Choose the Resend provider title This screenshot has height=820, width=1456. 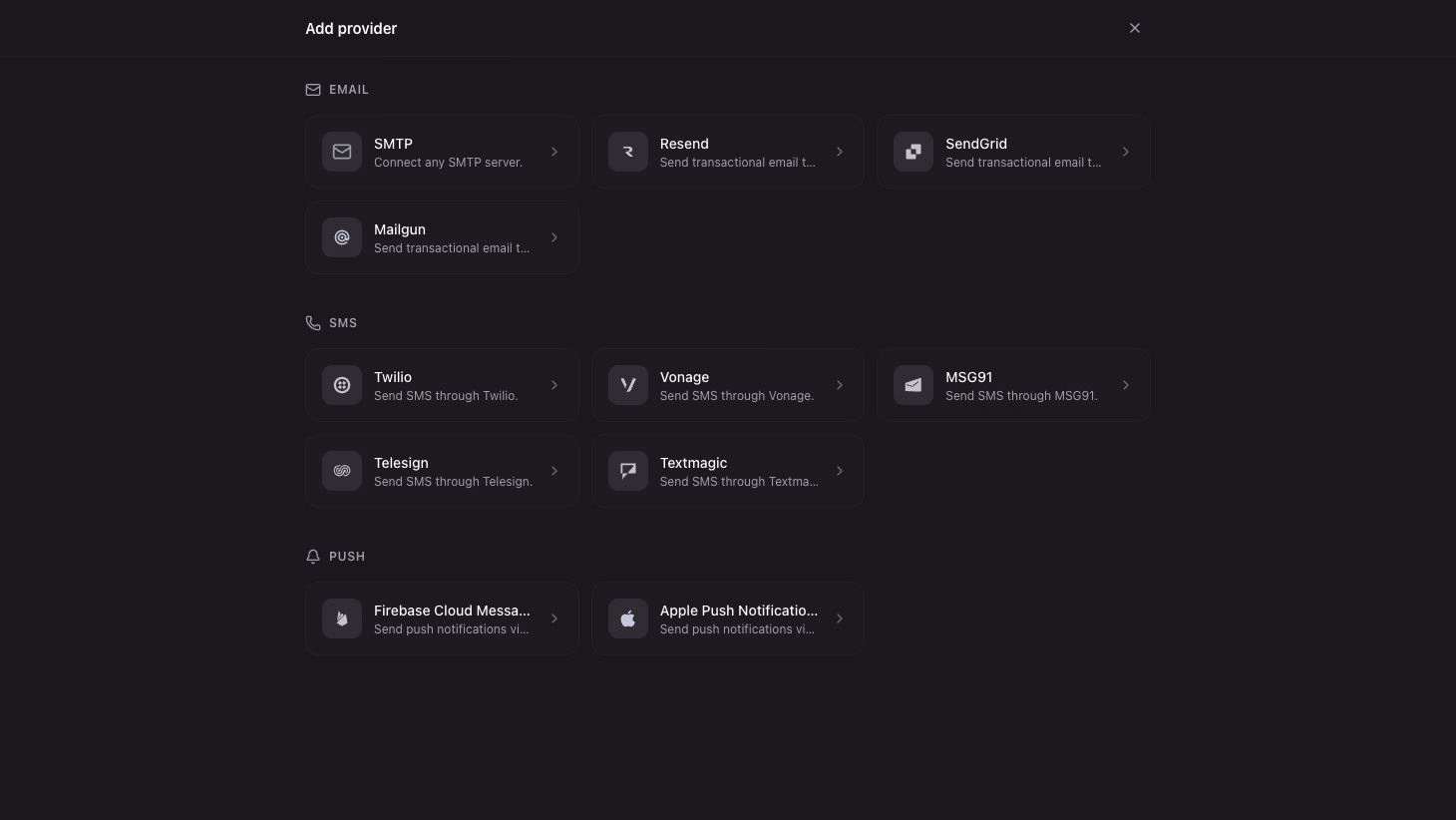click(684, 144)
